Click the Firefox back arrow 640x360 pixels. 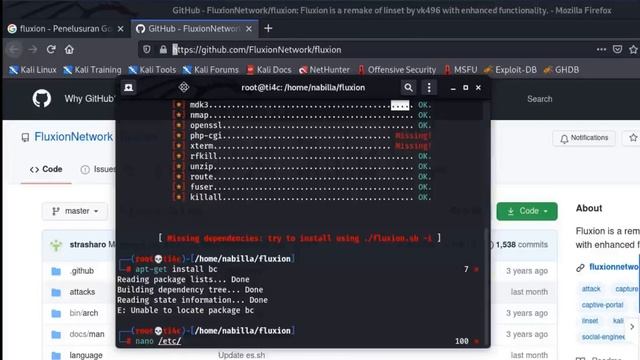tap(14, 50)
